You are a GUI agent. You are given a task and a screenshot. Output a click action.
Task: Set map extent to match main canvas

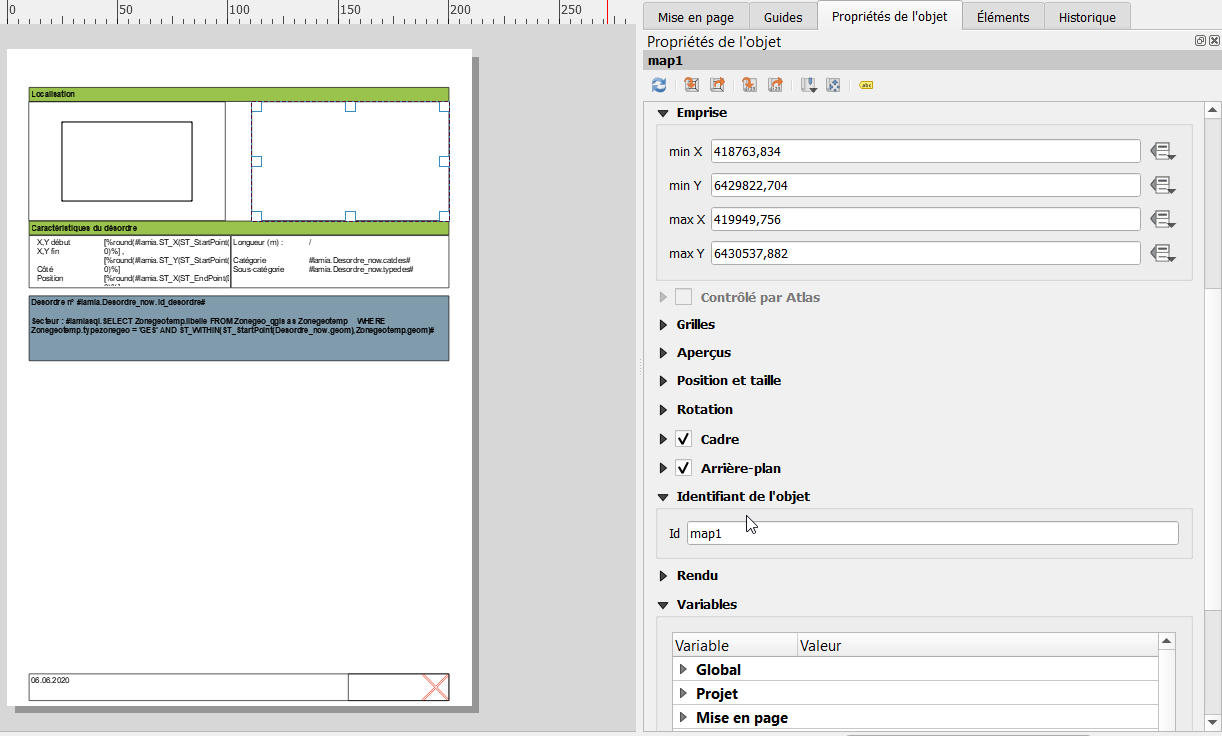691,86
